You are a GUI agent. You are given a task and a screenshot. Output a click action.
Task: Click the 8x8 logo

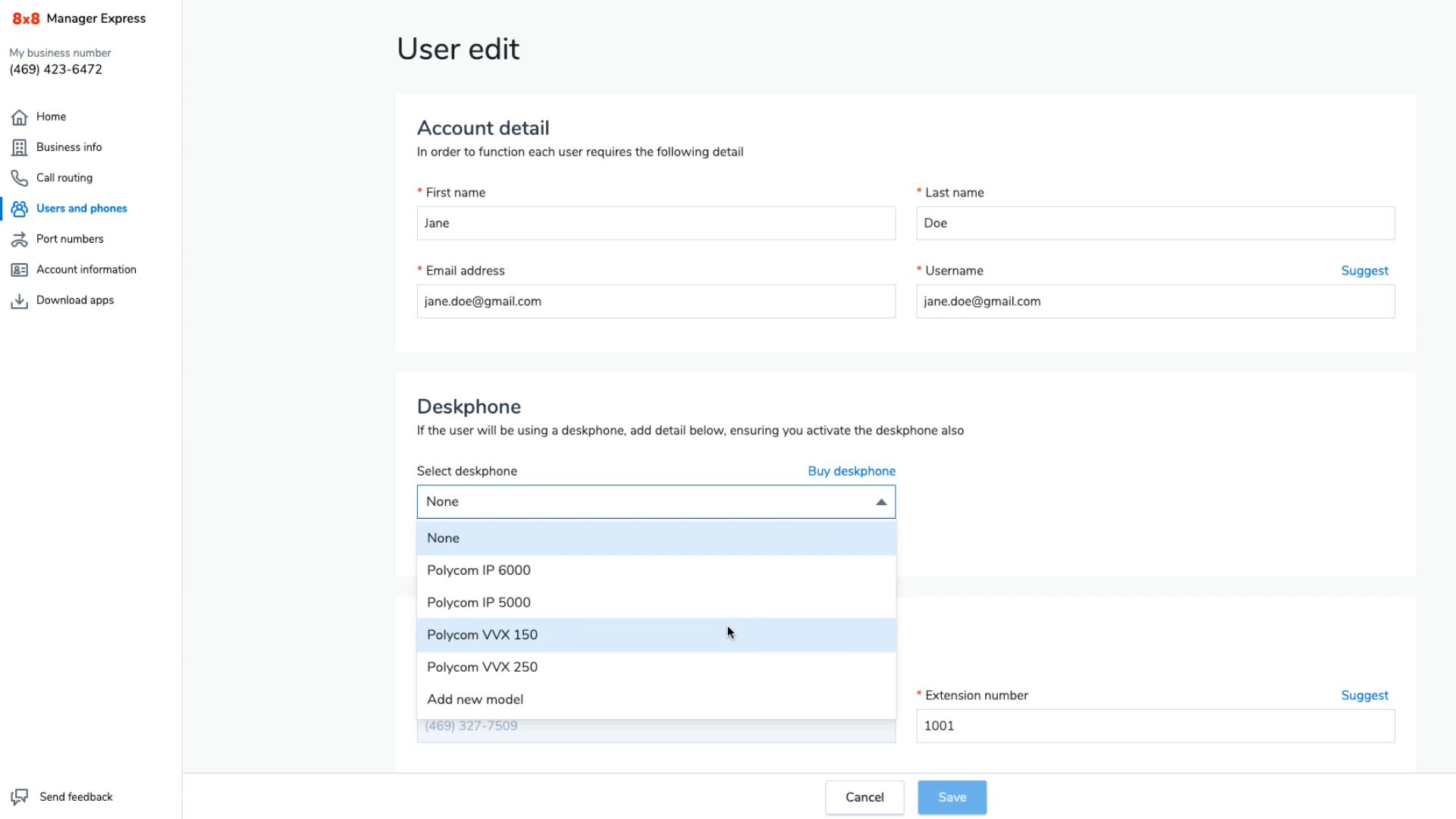click(26, 18)
